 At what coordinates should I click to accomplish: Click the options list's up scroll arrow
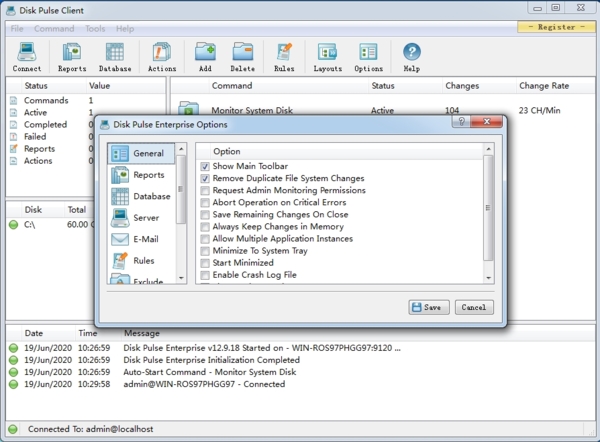(488, 149)
